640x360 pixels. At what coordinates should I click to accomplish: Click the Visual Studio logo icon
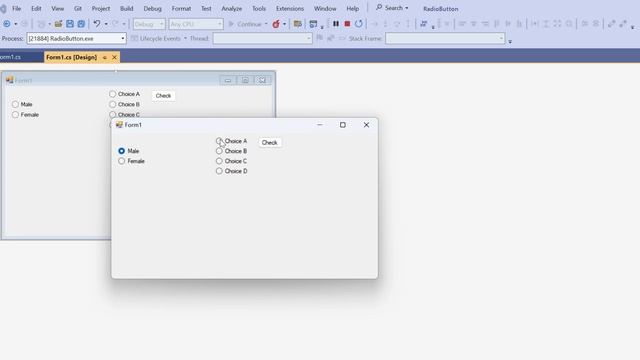point(3,8)
